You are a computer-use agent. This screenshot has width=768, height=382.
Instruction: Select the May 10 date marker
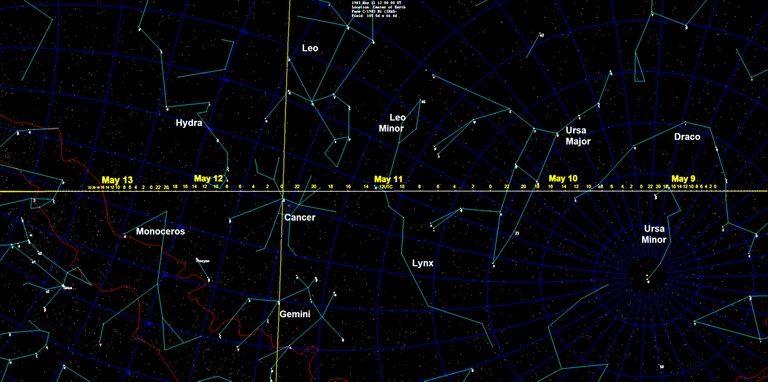coord(563,178)
